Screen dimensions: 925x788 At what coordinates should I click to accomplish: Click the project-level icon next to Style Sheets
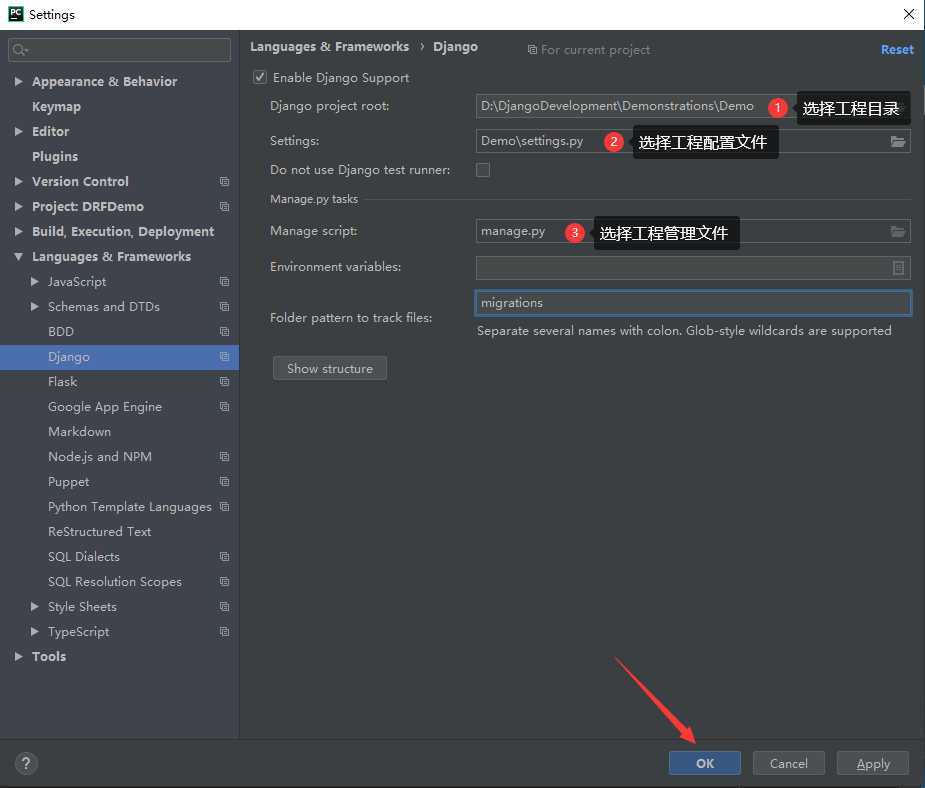(224, 606)
